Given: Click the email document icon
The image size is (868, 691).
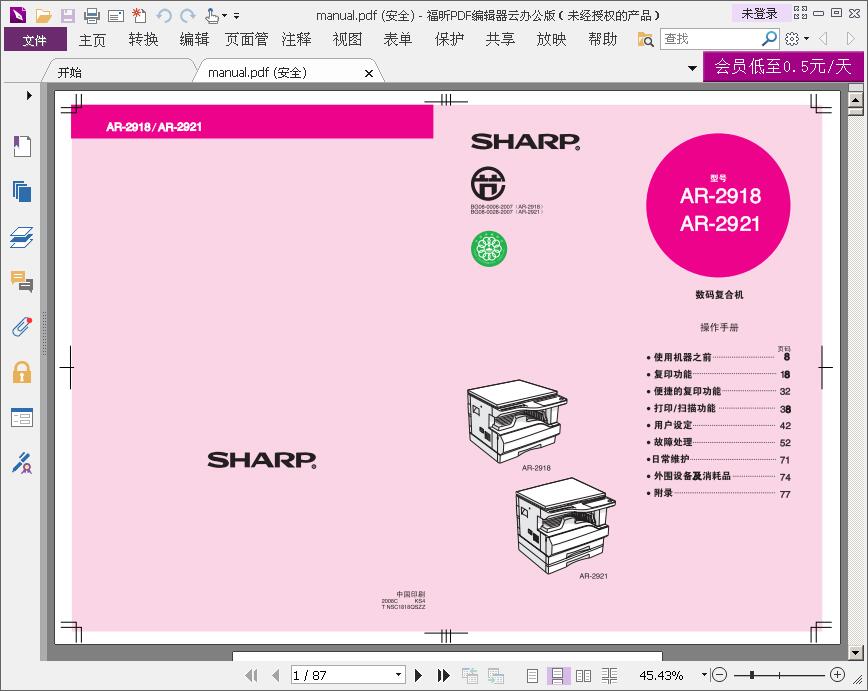Looking at the screenshot, I should [x=116, y=16].
